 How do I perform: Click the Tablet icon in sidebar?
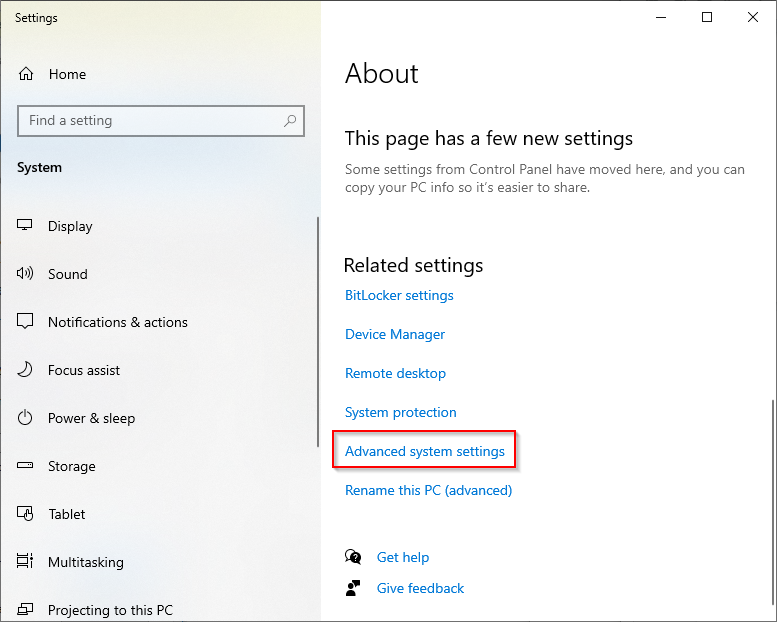click(x=26, y=514)
